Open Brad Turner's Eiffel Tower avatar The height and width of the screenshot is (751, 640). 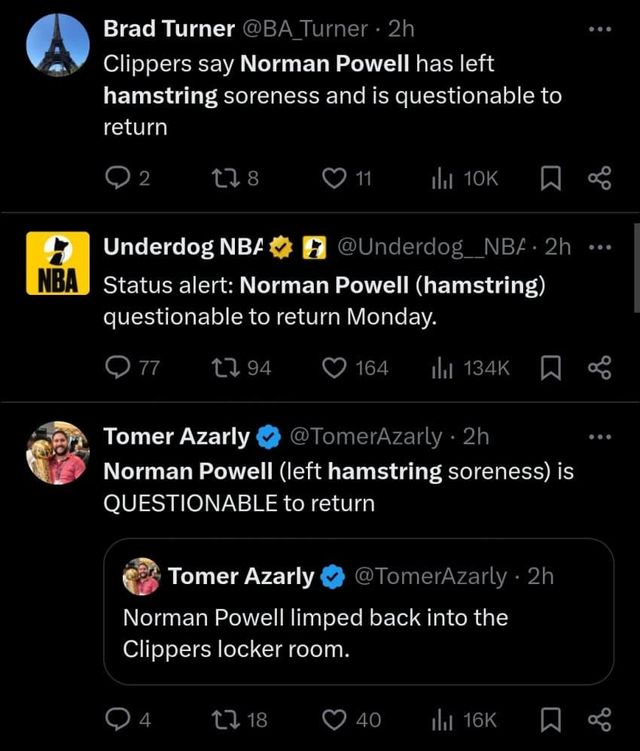(x=57, y=45)
